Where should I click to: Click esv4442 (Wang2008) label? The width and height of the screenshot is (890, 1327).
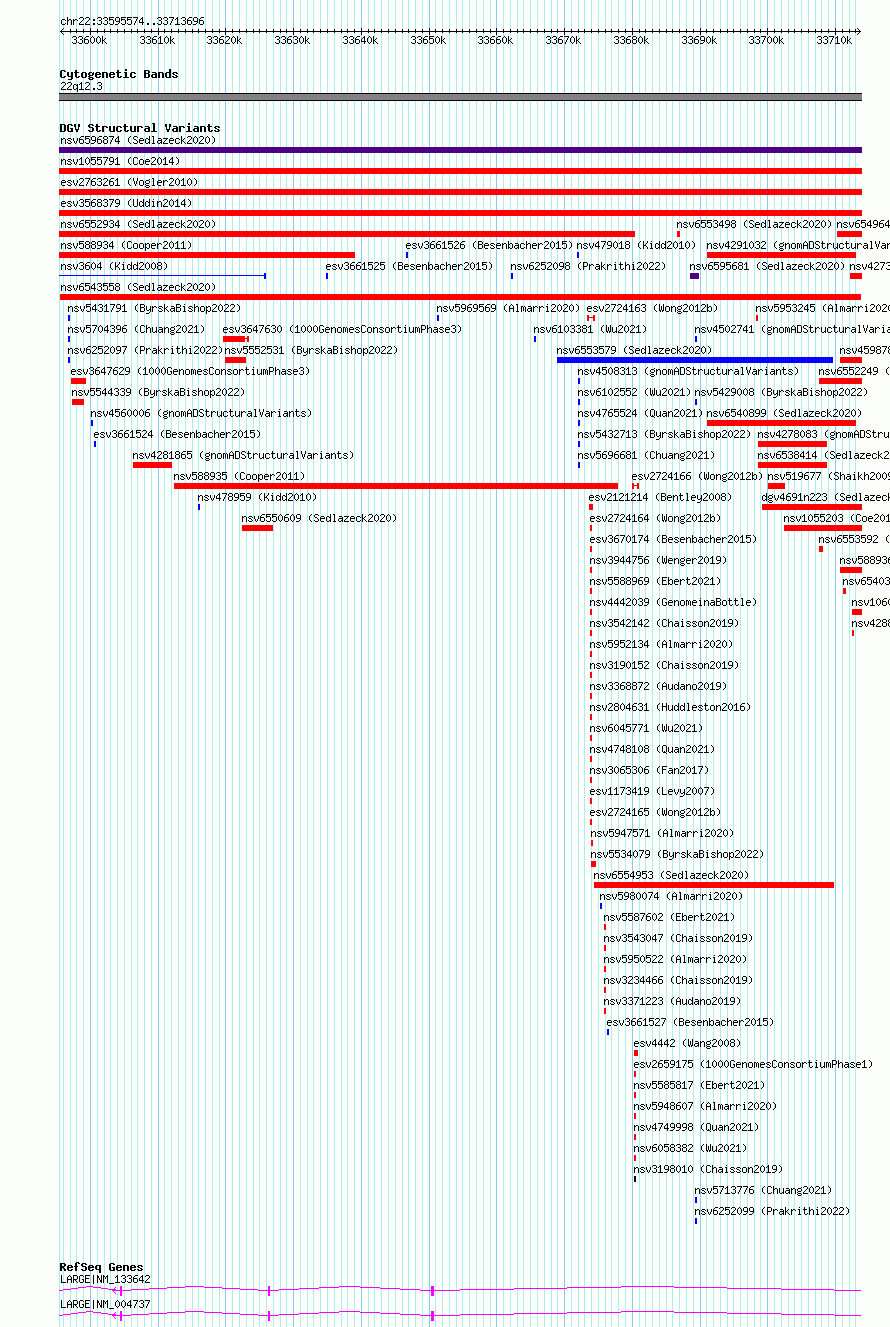coord(686,1043)
